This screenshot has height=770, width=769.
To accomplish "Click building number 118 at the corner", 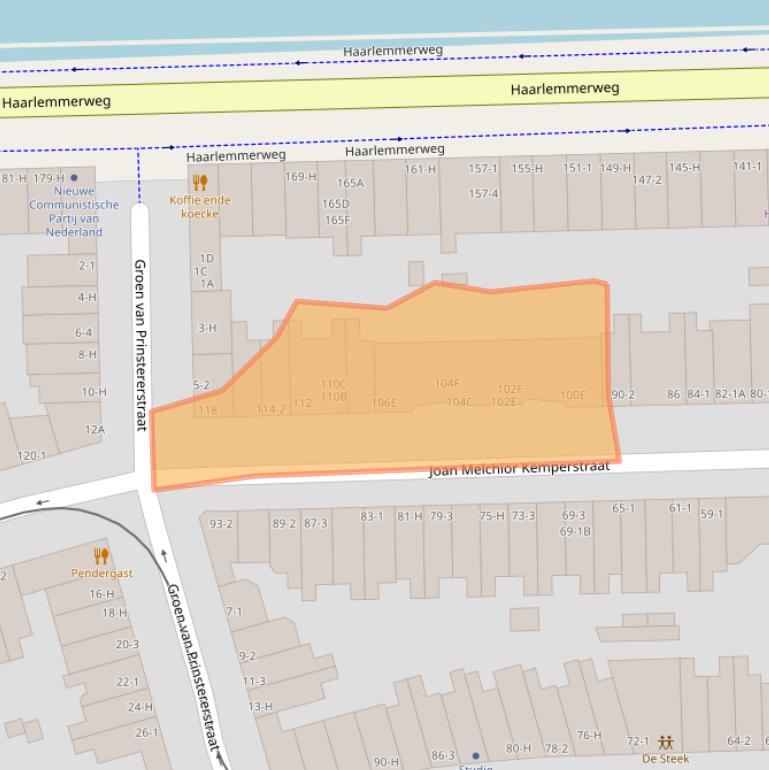I will click(208, 410).
